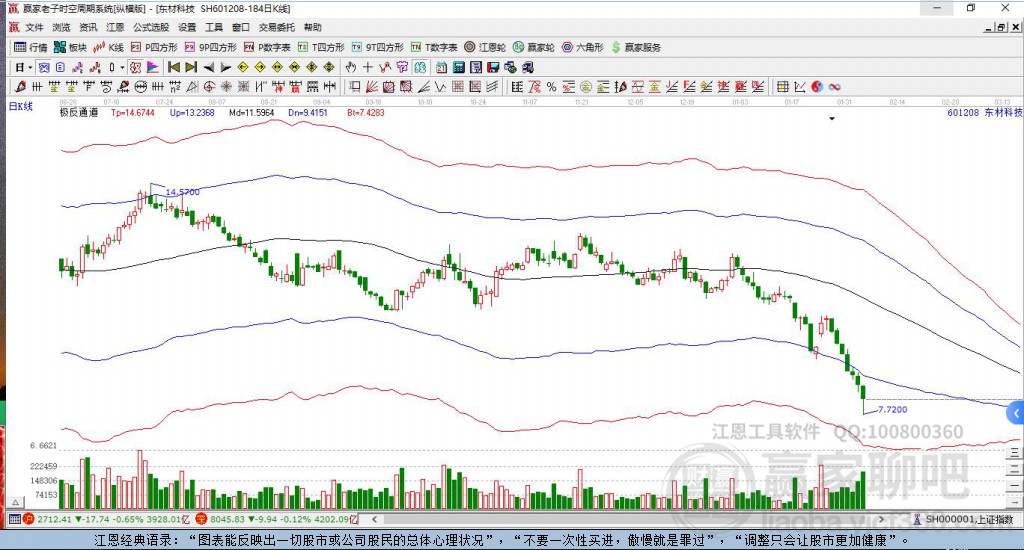Click the colorful triangle play icon

click(153, 67)
